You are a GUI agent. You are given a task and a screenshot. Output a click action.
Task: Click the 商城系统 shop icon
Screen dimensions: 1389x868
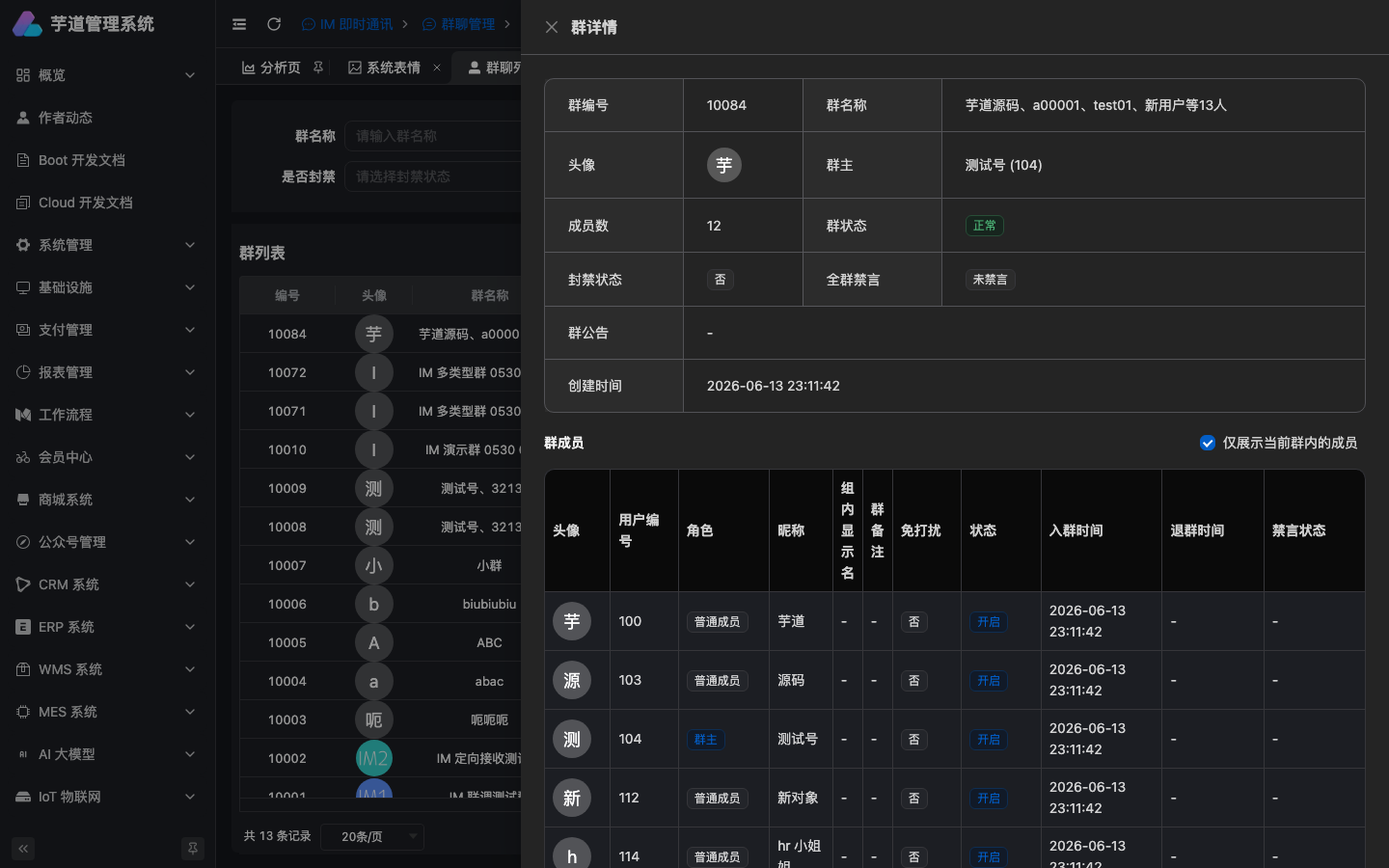coord(23,500)
